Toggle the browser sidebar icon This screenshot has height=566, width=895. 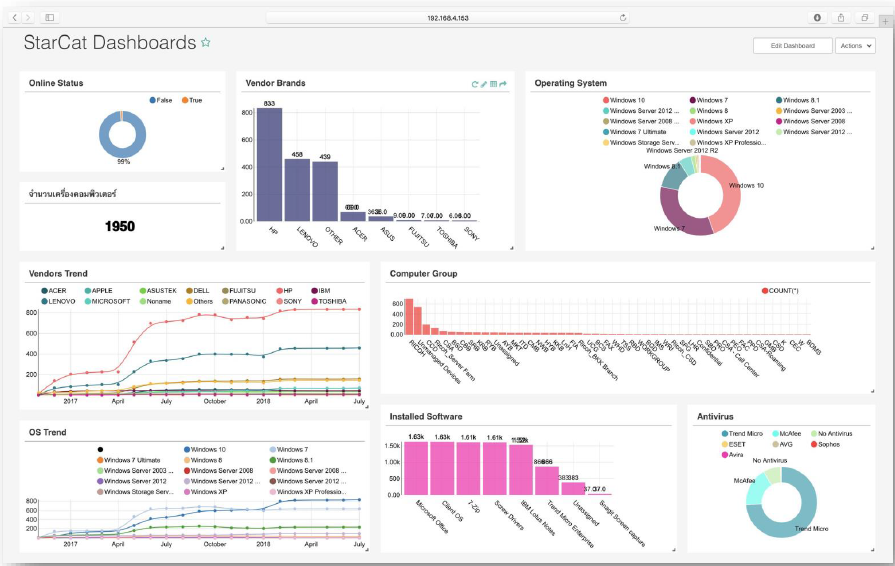pyautogui.click(x=50, y=18)
